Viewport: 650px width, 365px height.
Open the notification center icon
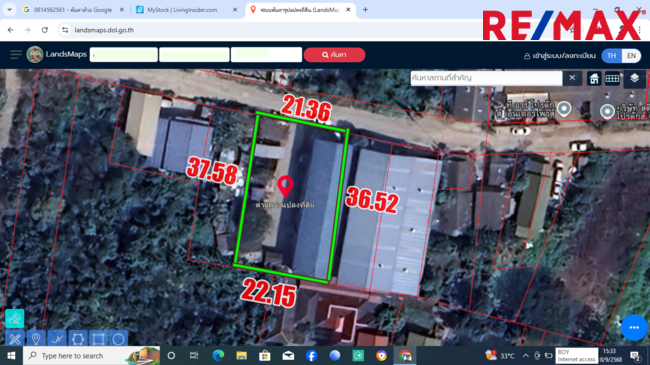[635, 356]
